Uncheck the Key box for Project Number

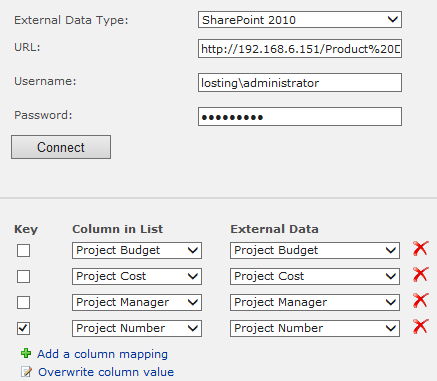23,329
